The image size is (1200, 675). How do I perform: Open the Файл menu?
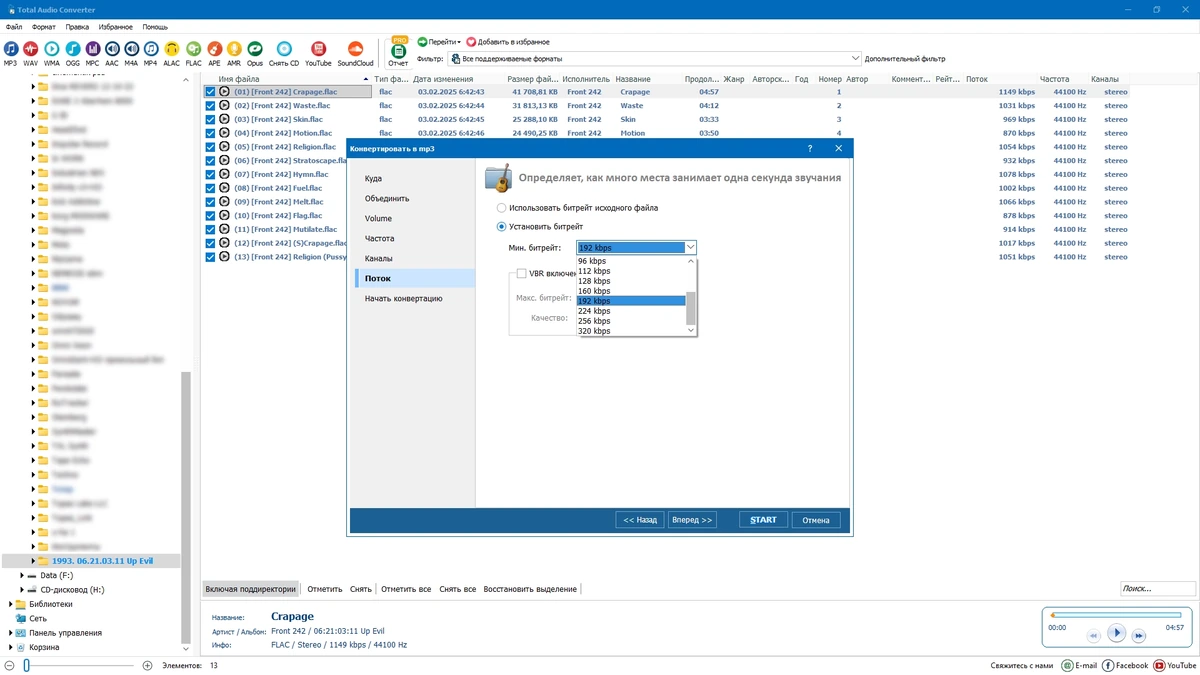tap(13, 27)
